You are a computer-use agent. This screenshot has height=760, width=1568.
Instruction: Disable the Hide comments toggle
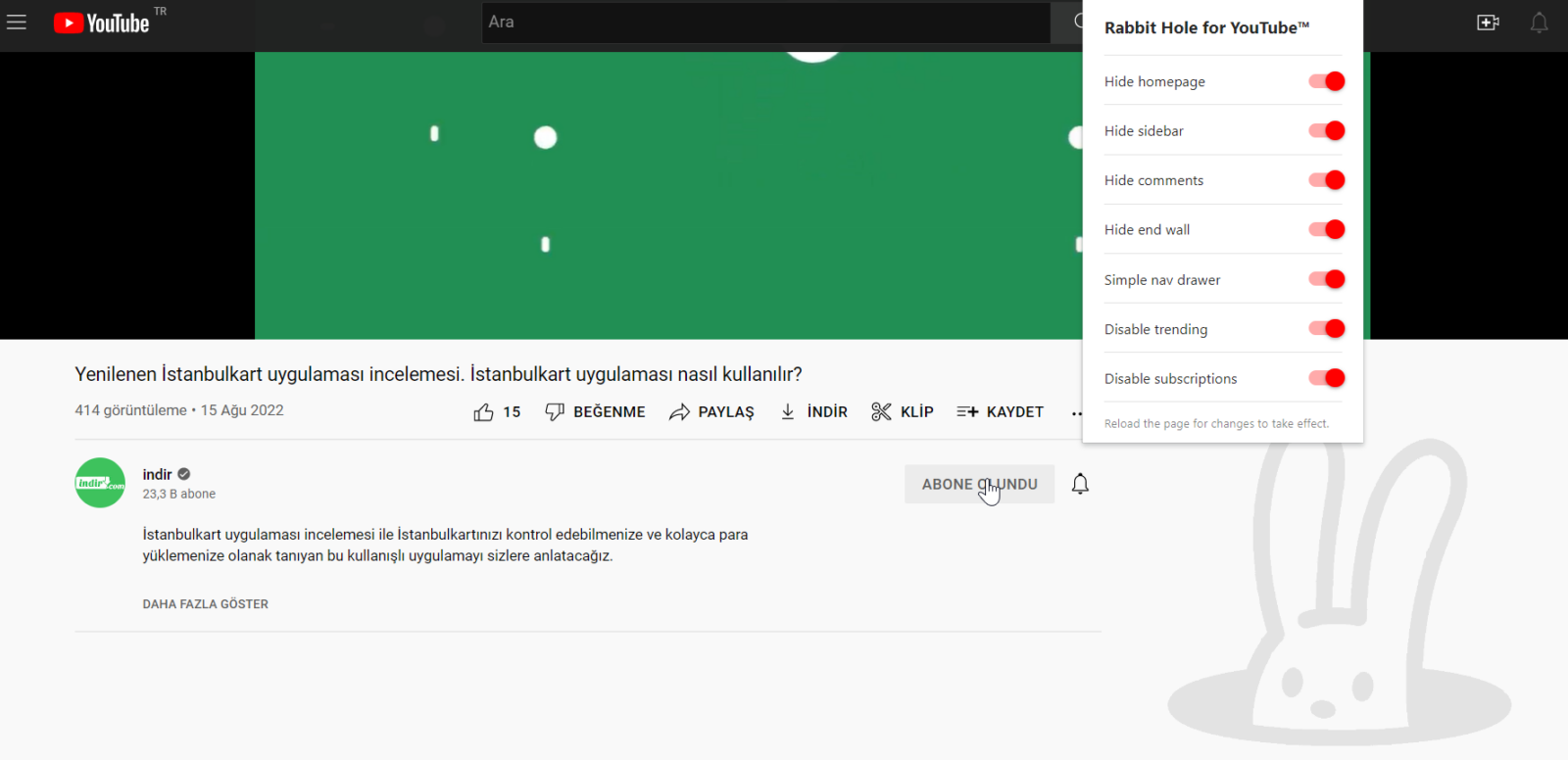pos(1326,180)
